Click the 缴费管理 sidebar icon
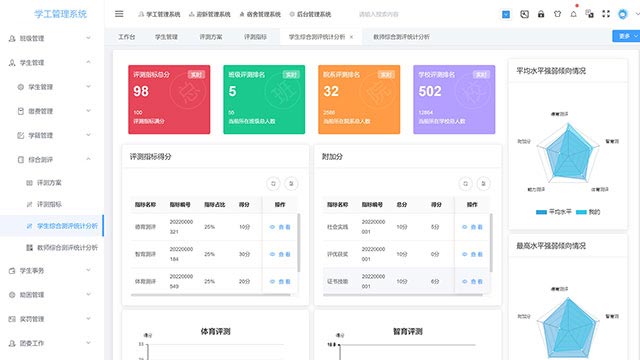Screen dimensions: 640x360 click(x=21, y=111)
